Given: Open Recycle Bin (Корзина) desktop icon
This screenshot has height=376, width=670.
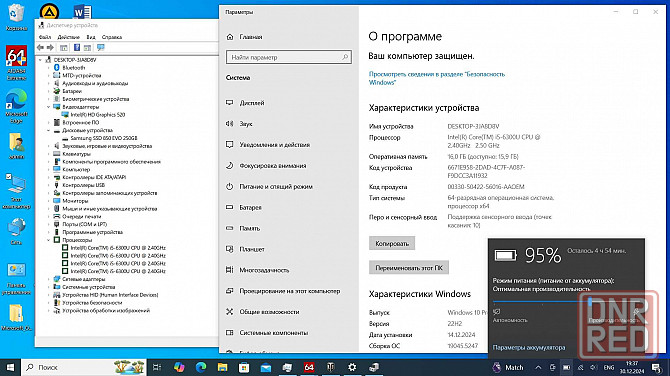Looking at the screenshot, I should (x=16, y=18).
